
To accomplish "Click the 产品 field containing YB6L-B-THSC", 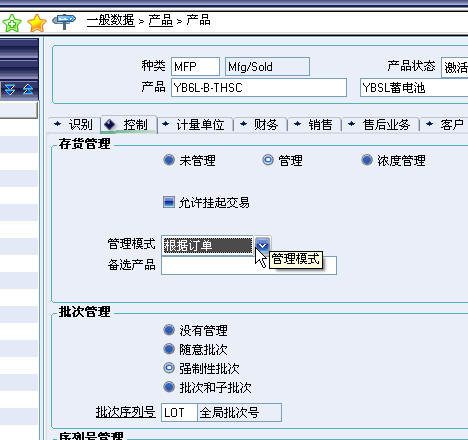I will point(259,88).
